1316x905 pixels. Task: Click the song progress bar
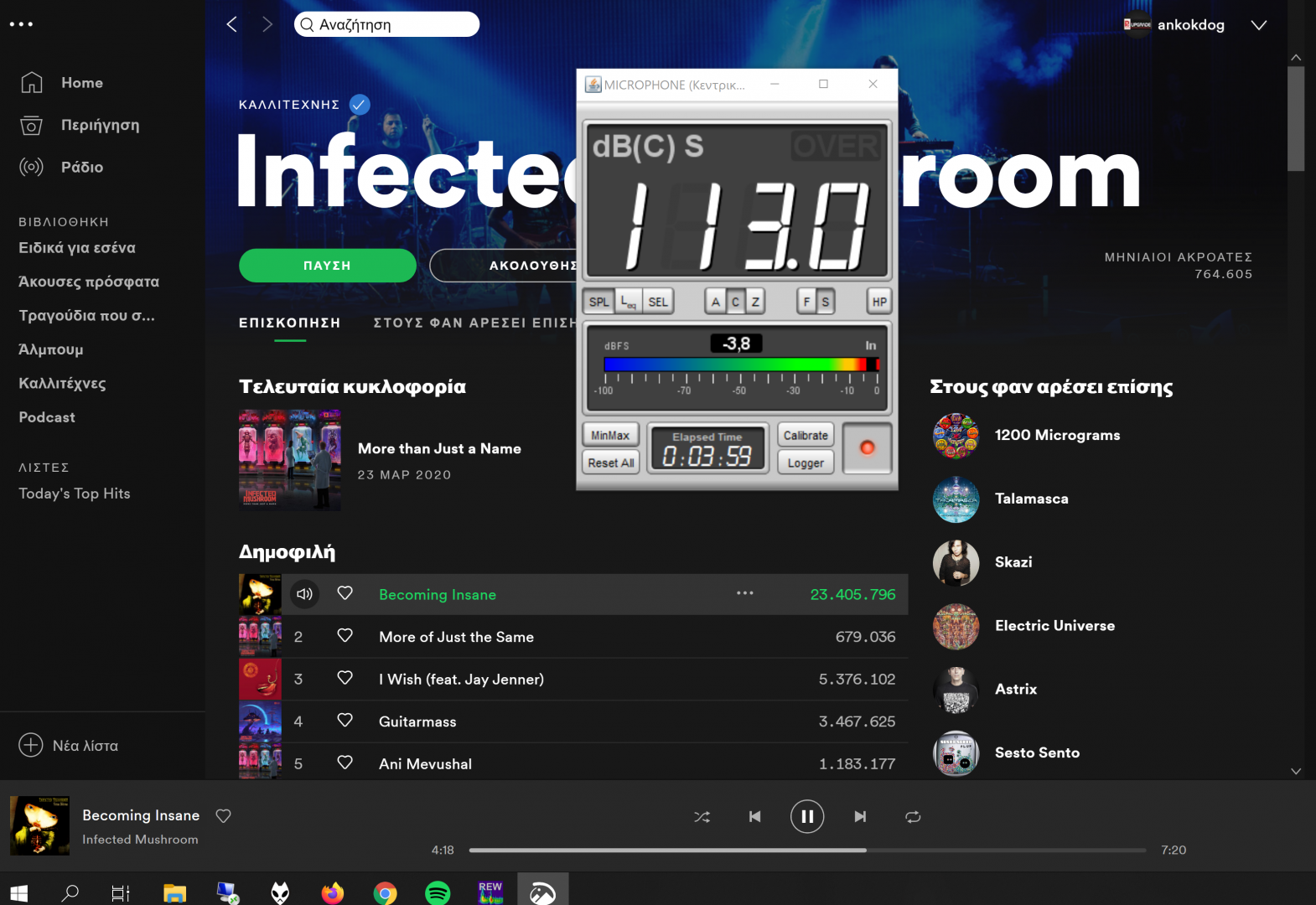click(x=807, y=850)
